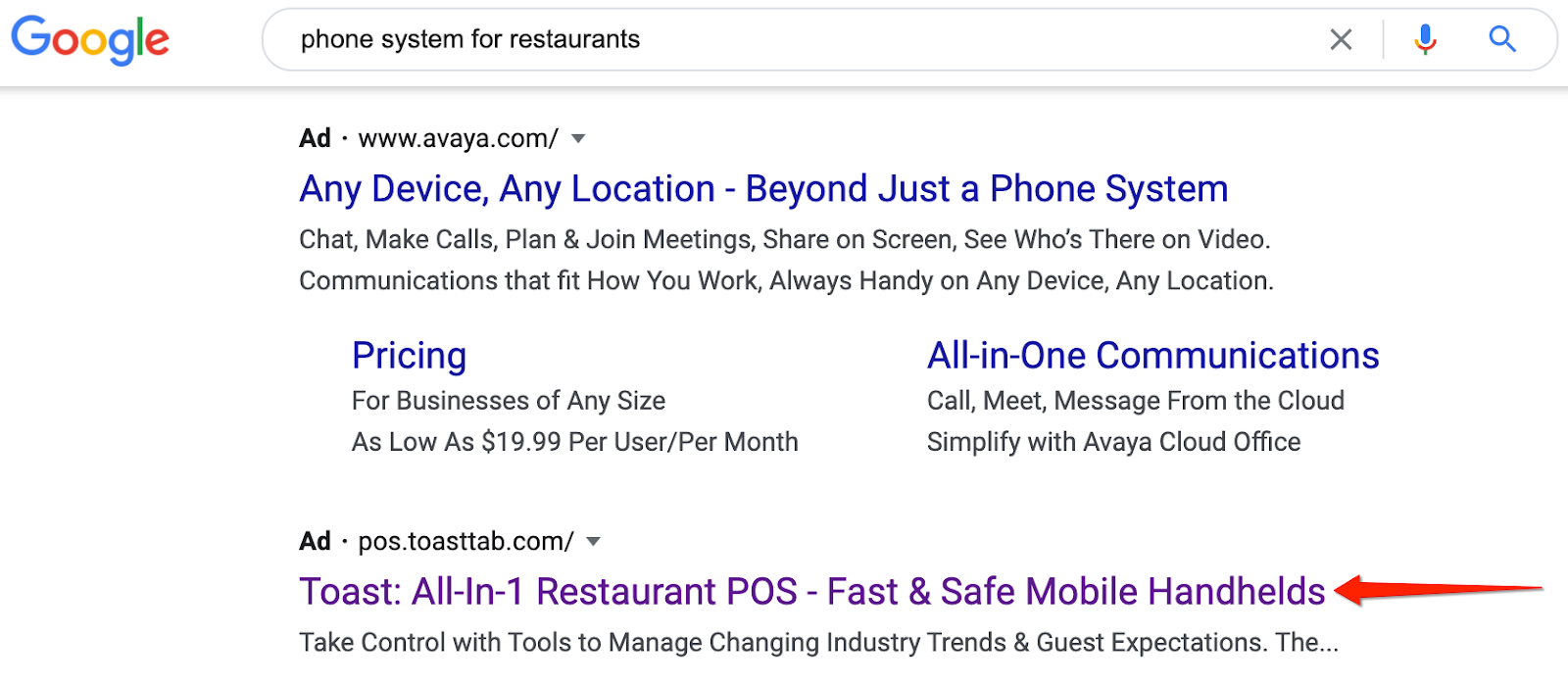Open the Pricing sitelink
The width and height of the screenshot is (1568, 686).
(x=409, y=356)
